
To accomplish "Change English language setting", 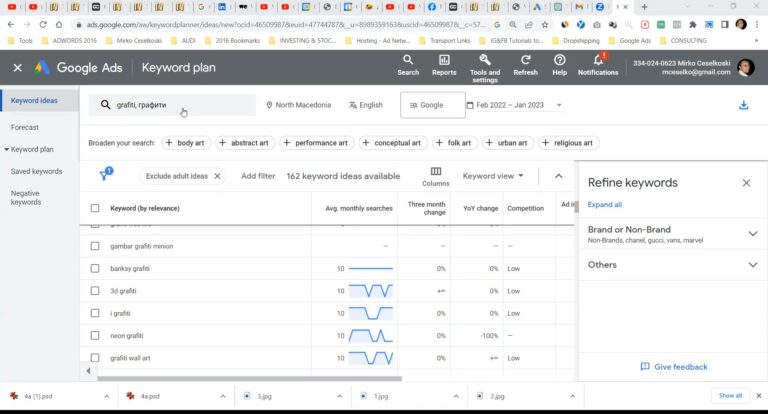I will click(x=365, y=105).
